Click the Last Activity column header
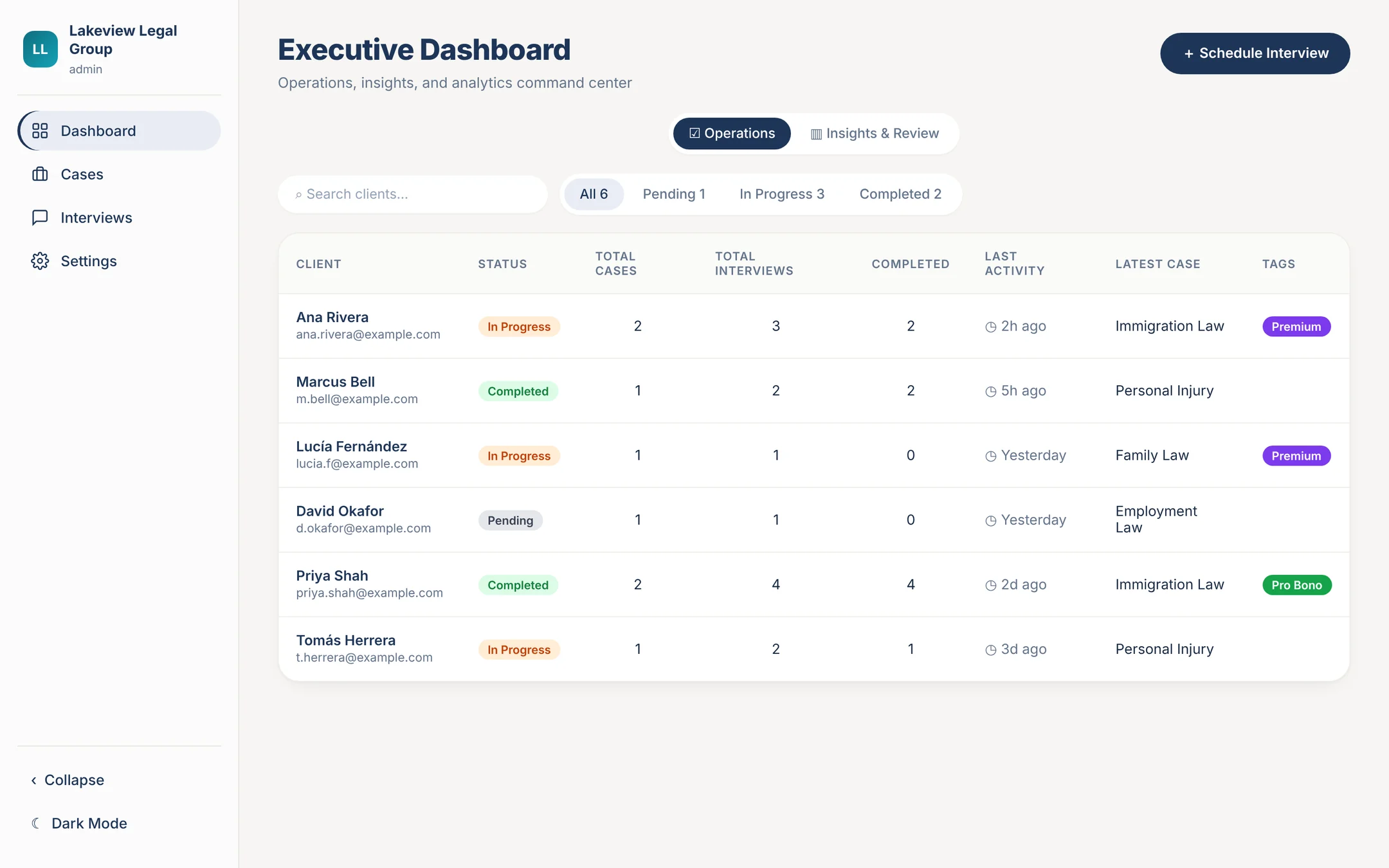This screenshot has height=868, width=1389. coord(1014,264)
